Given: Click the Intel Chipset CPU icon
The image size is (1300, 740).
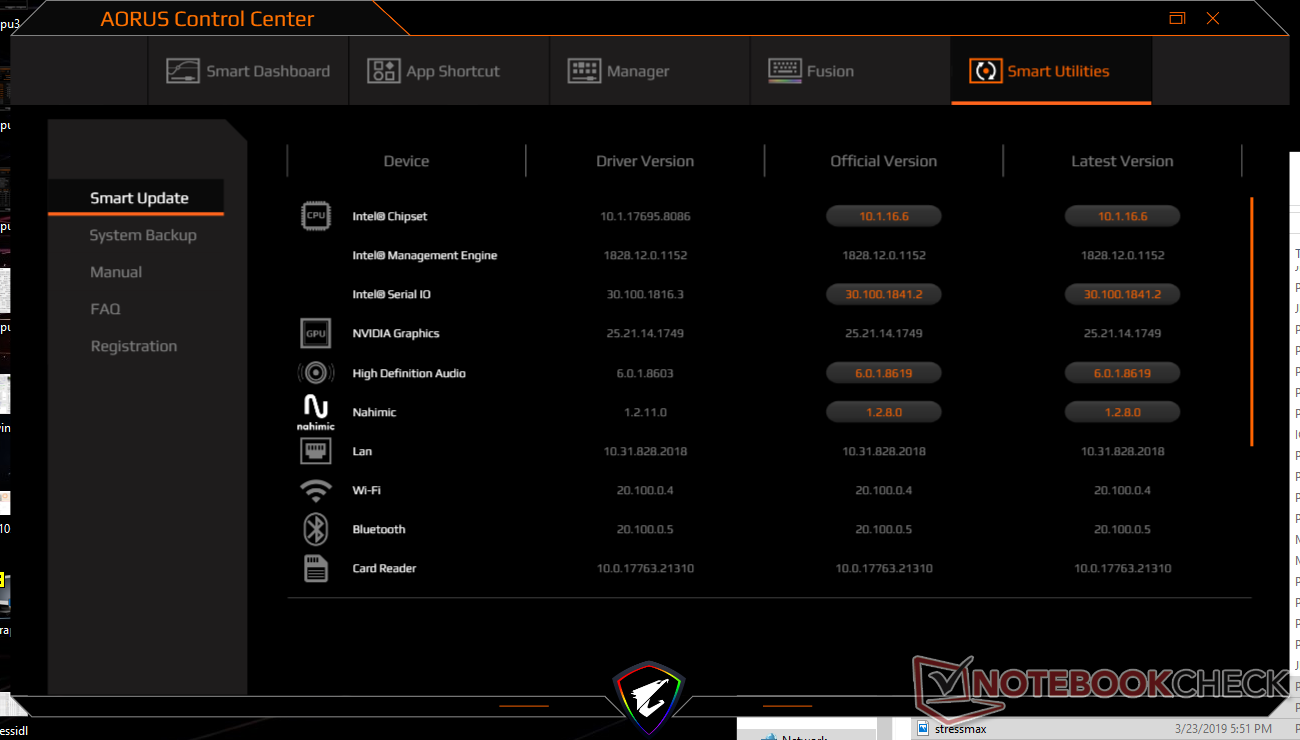Looking at the screenshot, I should coord(316,216).
